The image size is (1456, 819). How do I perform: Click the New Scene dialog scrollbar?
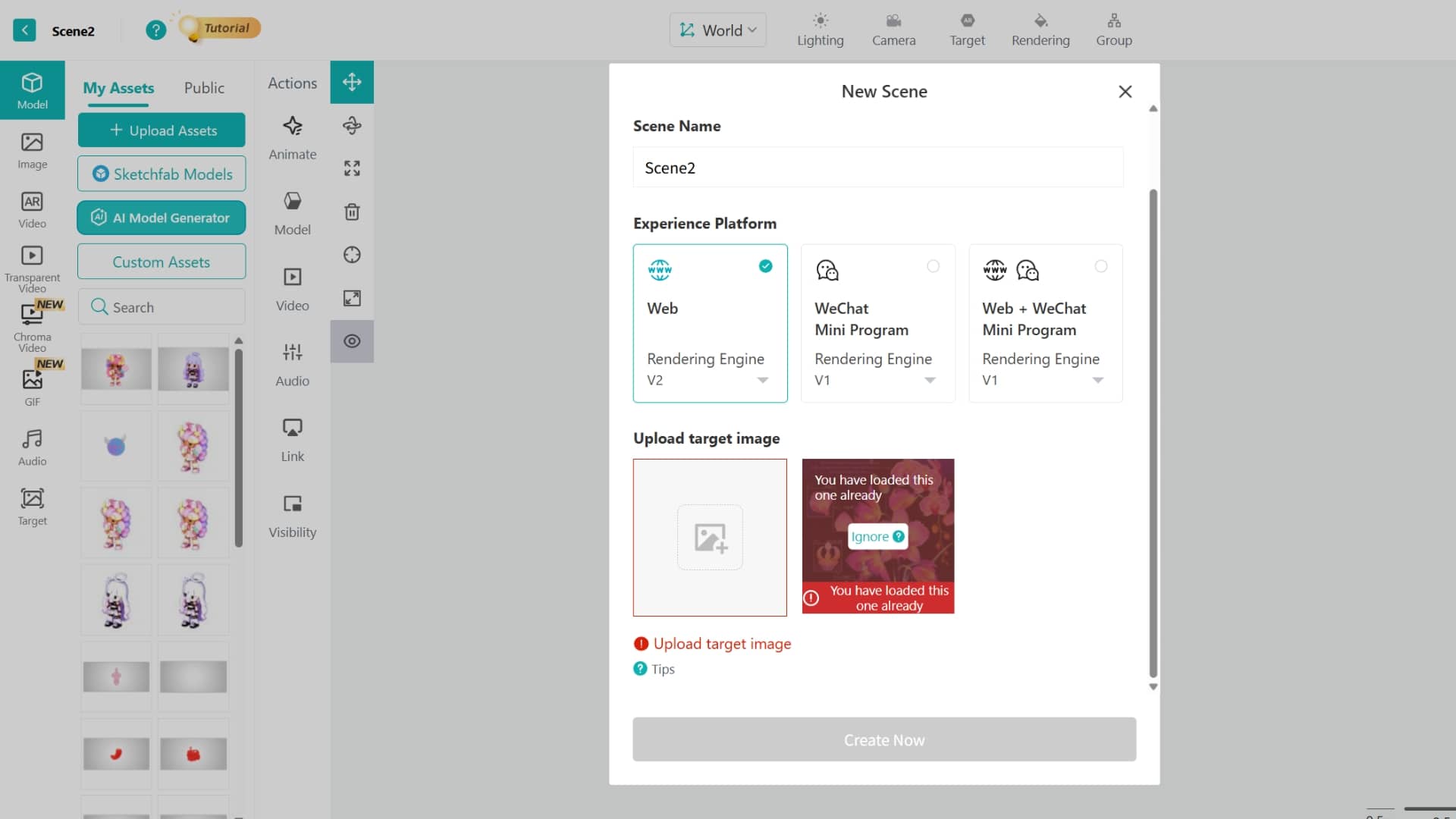pyautogui.click(x=1153, y=433)
